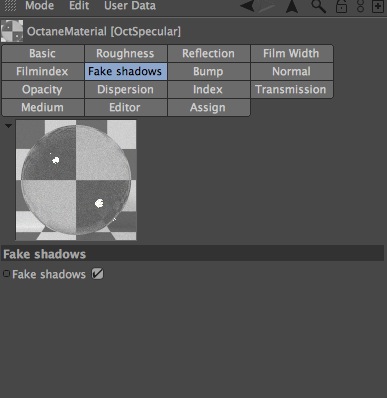
Task: Switch to the Basic tab
Action: click(x=43, y=53)
